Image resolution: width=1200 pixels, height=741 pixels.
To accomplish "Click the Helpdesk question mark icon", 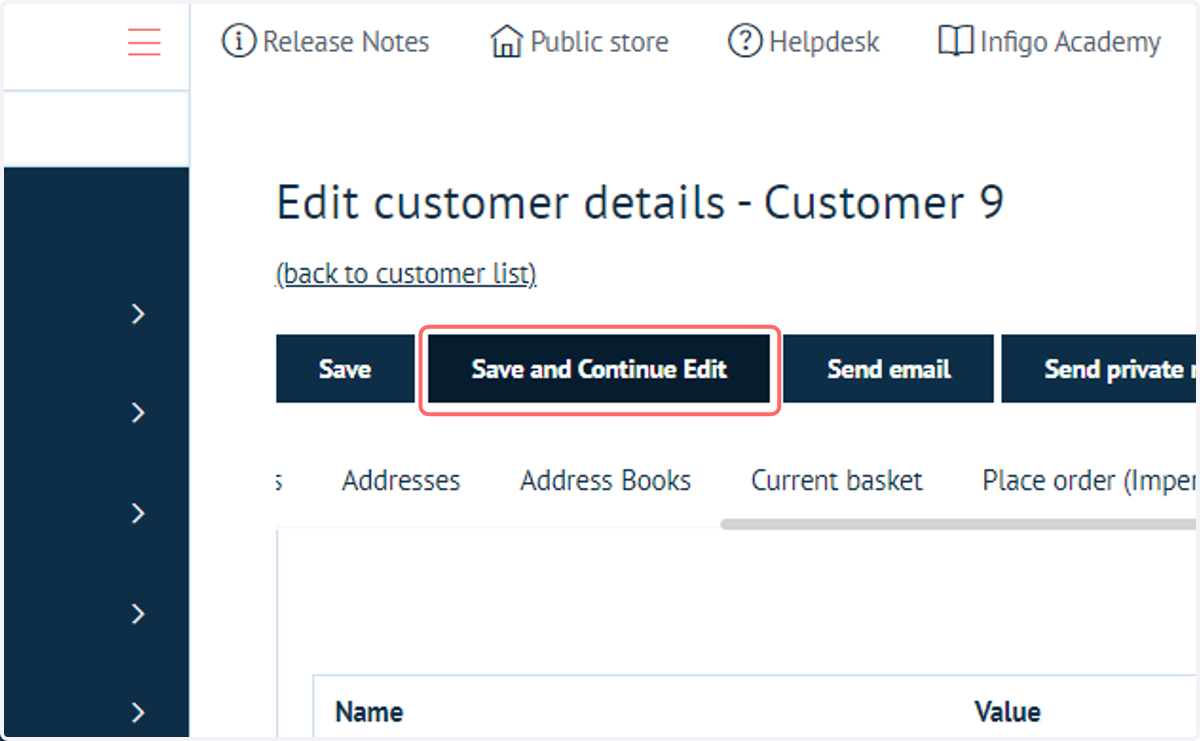I will tap(745, 42).
